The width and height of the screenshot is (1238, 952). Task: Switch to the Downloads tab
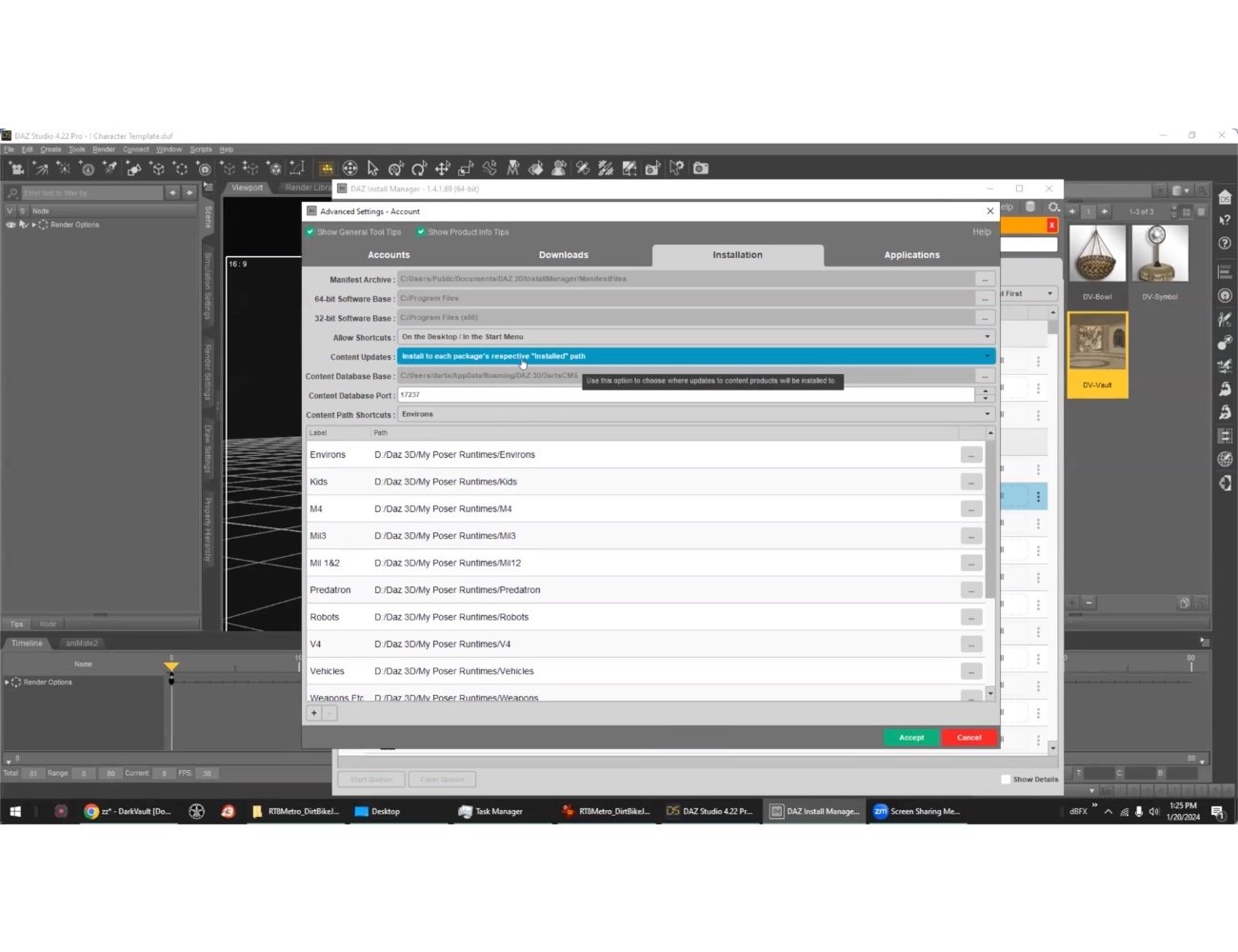[564, 254]
